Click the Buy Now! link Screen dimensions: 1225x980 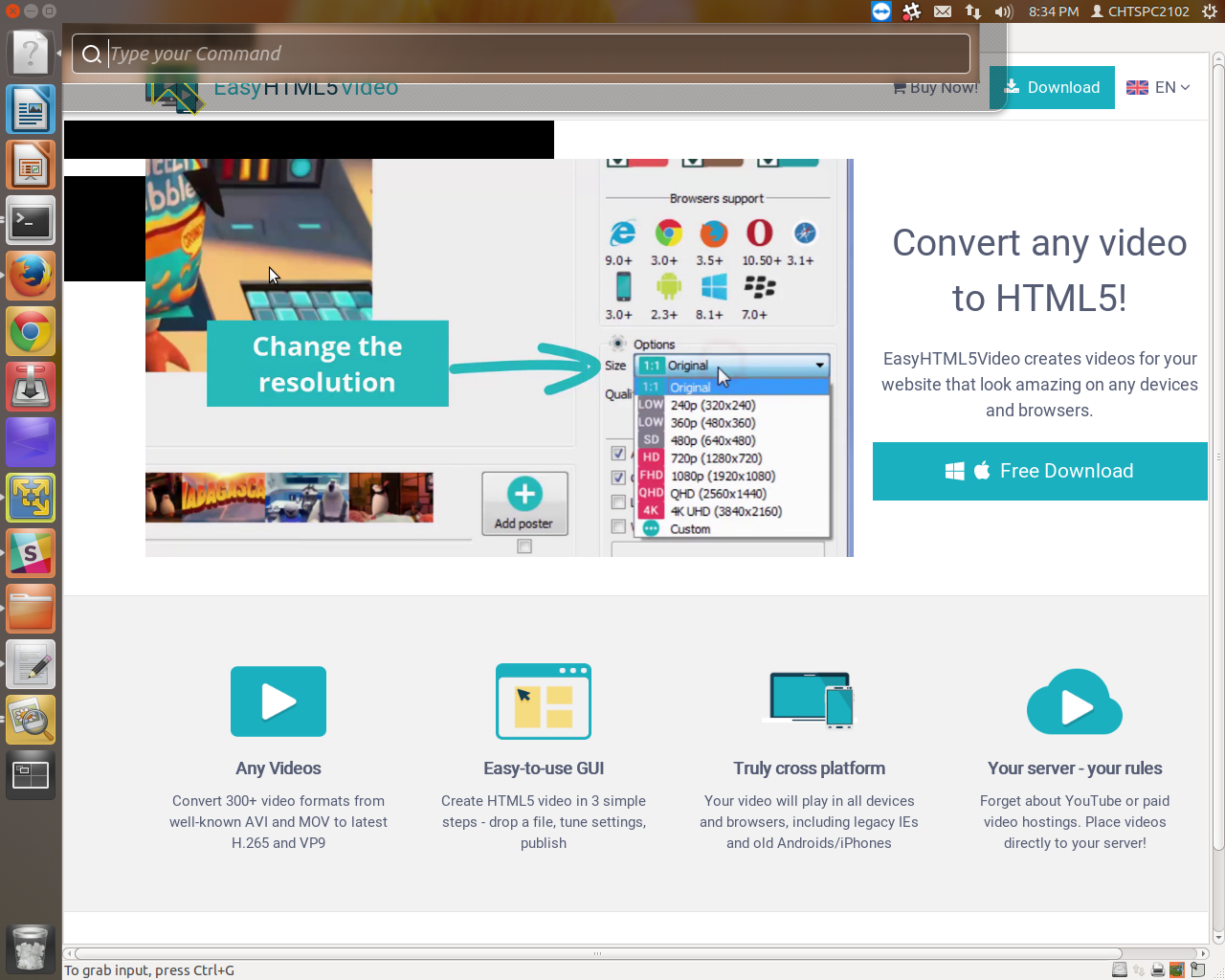point(935,87)
